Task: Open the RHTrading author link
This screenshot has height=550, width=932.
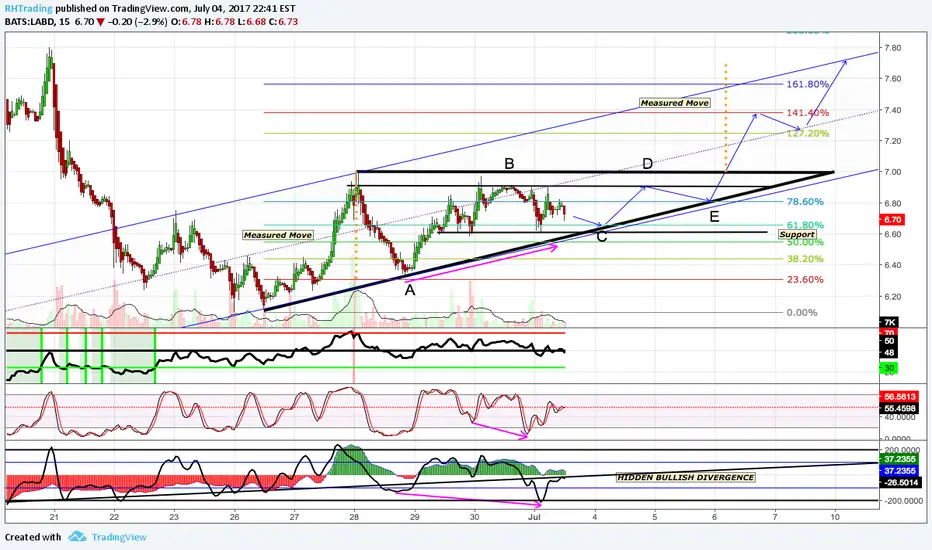Action: [29, 9]
